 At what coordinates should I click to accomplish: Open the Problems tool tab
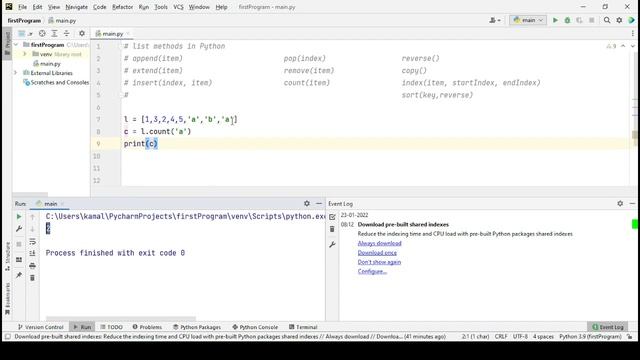[x=147, y=327]
